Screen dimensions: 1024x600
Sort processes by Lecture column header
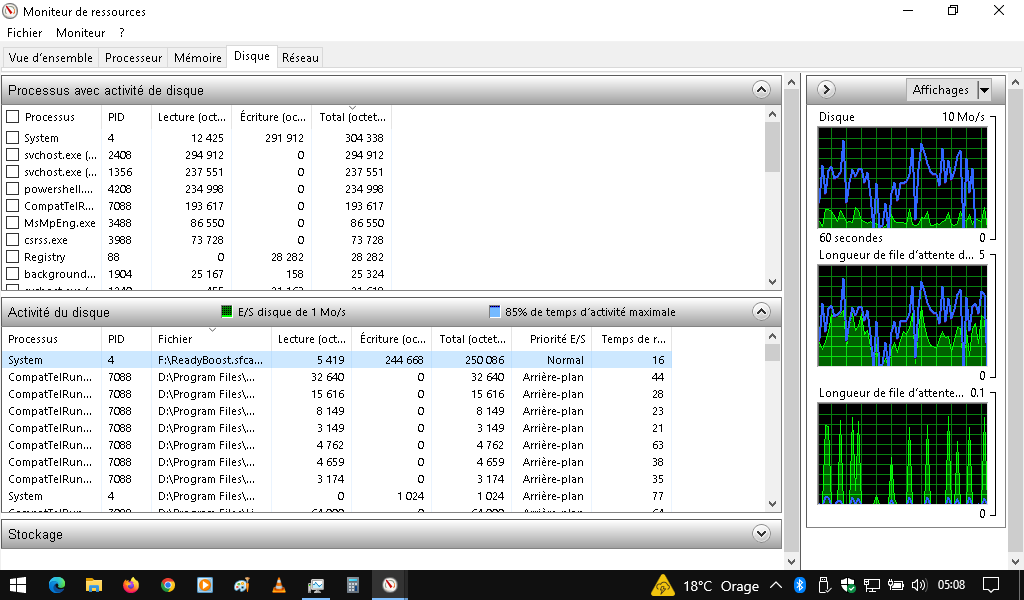[x=192, y=117]
